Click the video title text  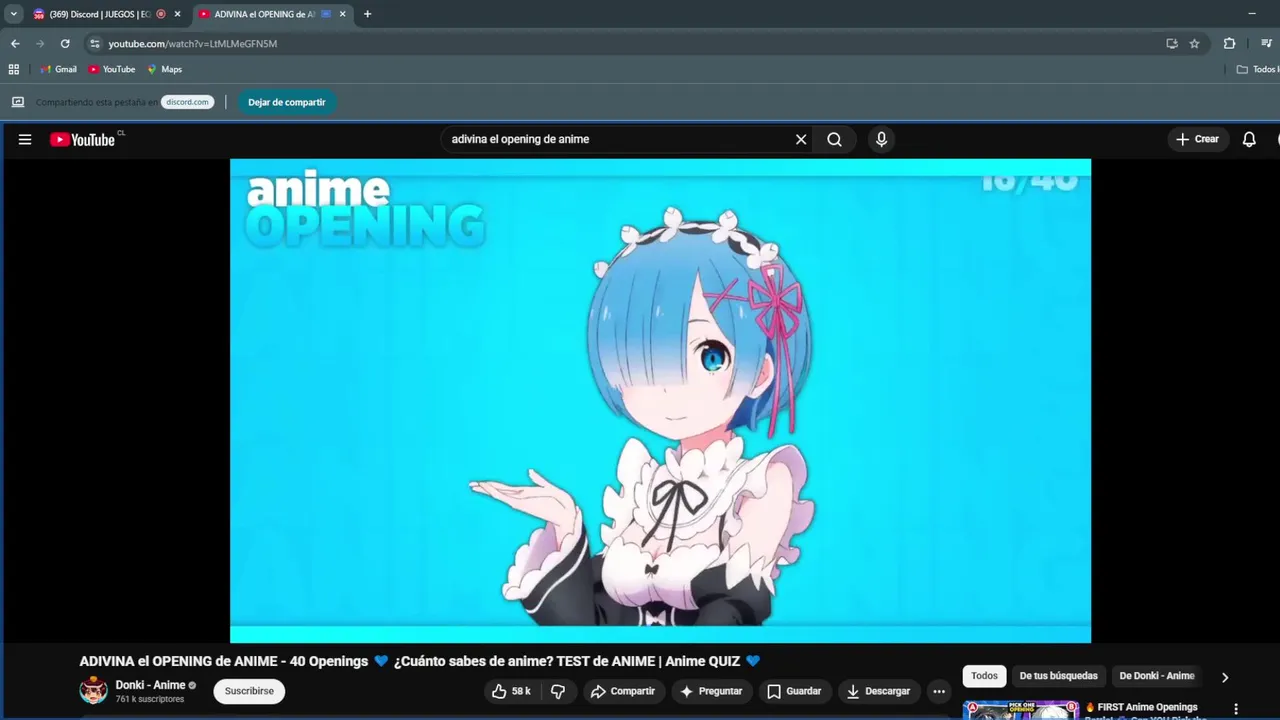click(x=420, y=661)
